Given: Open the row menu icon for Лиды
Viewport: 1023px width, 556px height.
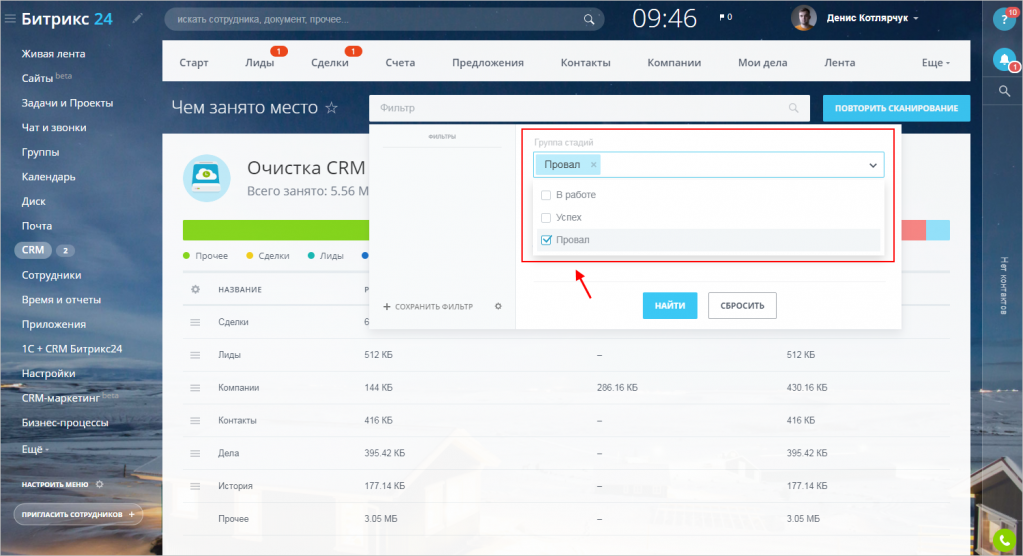Looking at the screenshot, I should (195, 355).
